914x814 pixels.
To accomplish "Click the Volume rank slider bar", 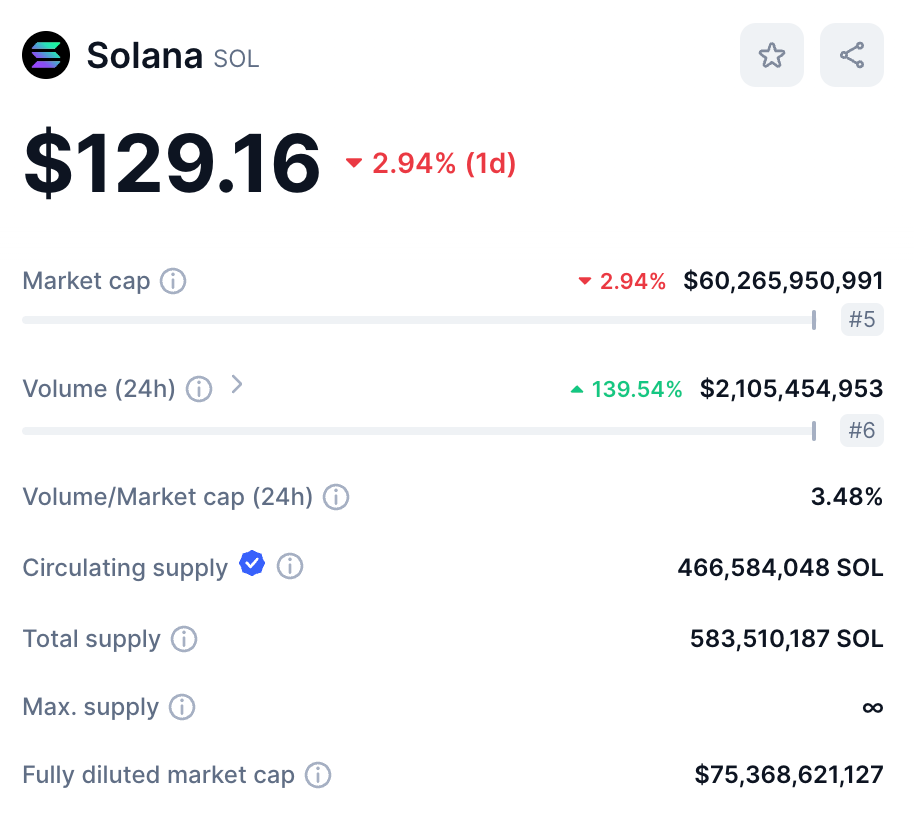I will coord(419,431).
